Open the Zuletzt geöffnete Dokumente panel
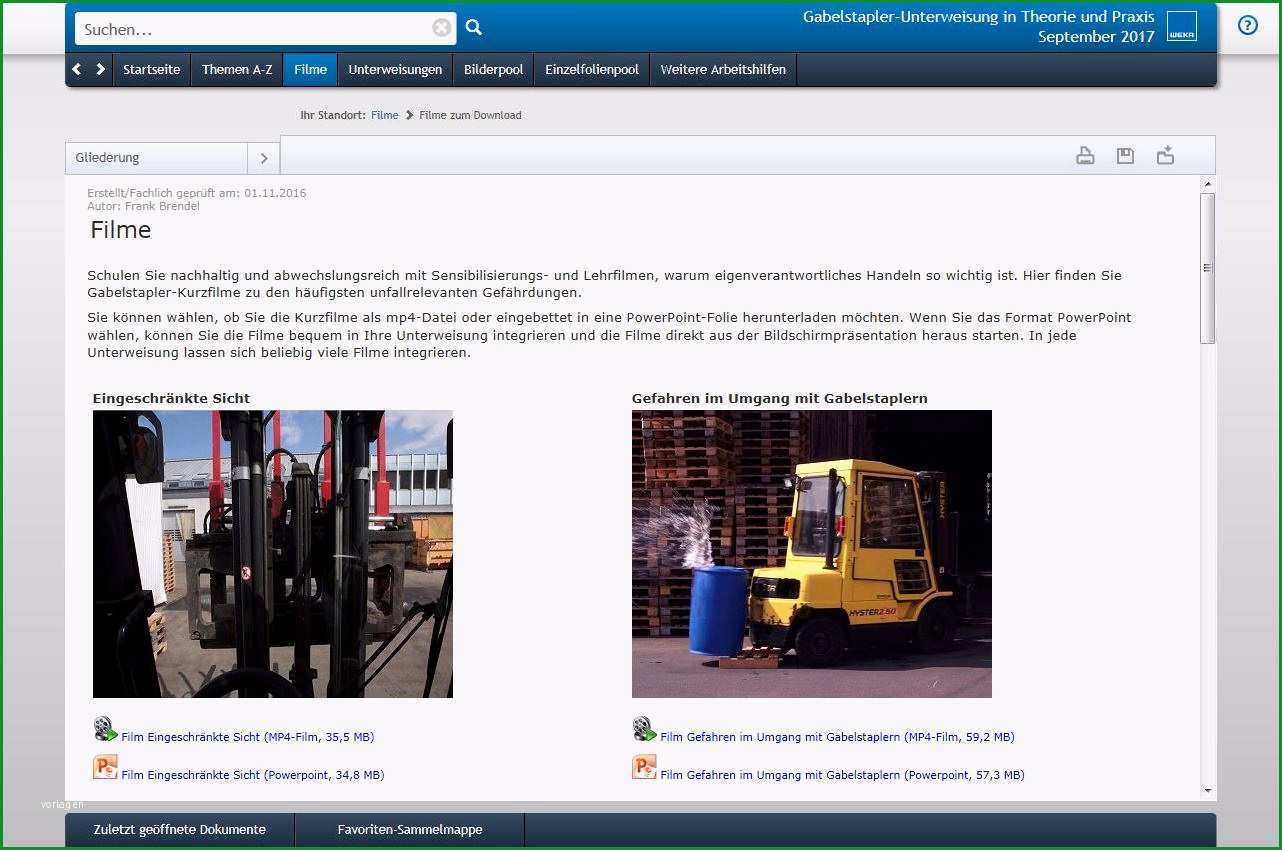 tap(180, 829)
